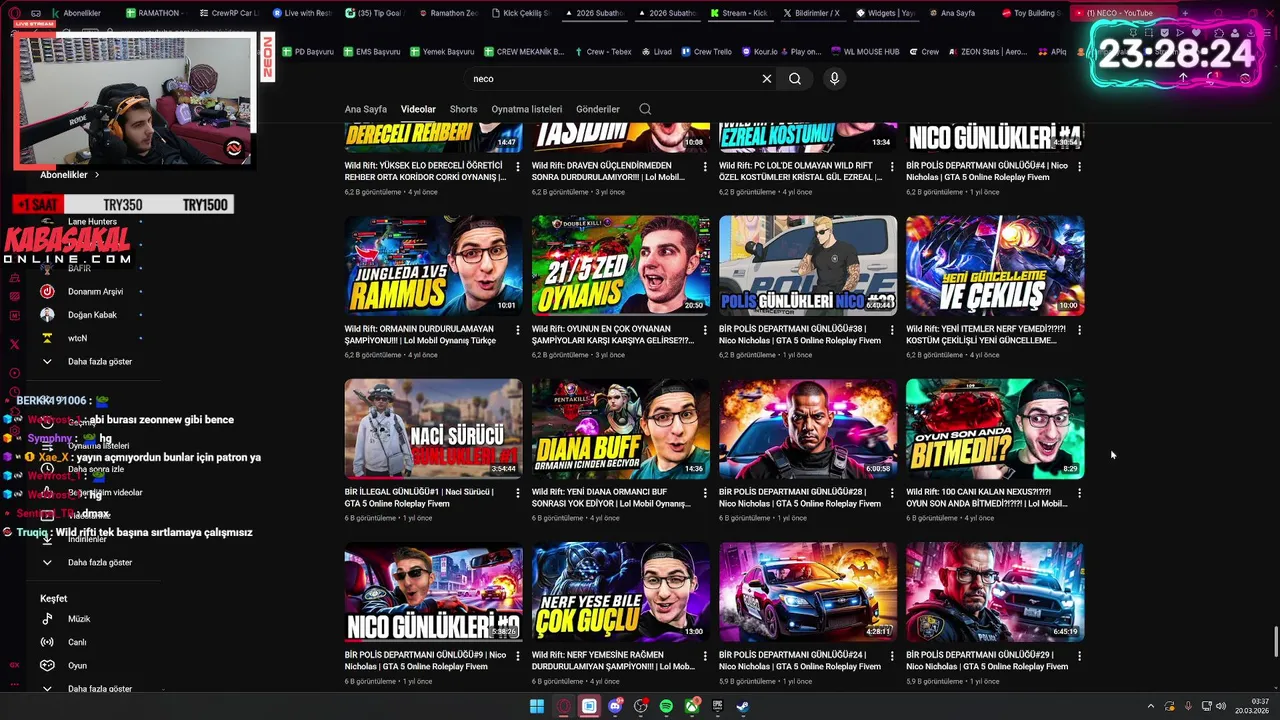This screenshot has height=720, width=1280.
Task: Open Spotify from taskbar
Action: pyautogui.click(x=666, y=706)
